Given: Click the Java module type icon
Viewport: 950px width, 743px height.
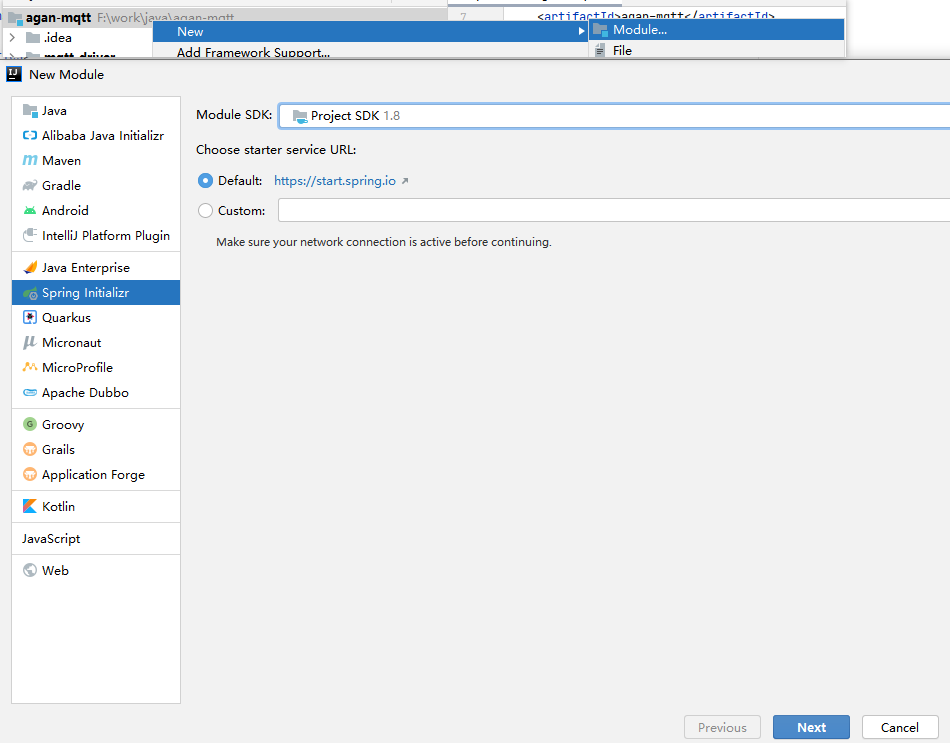Looking at the screenshot, I should coord(30,111).
